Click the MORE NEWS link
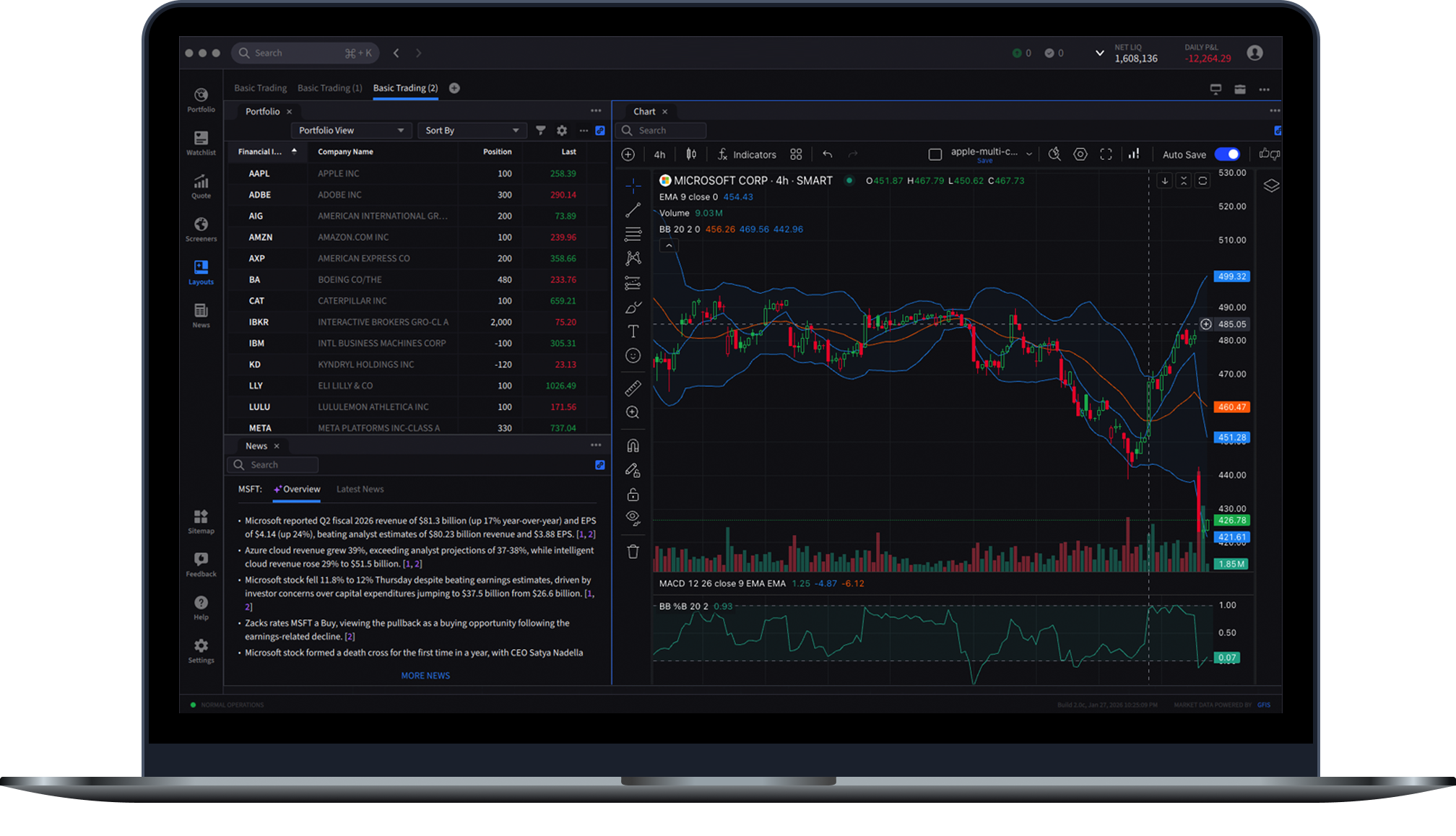Viewport: 1456px width, 836px height. 425,676
